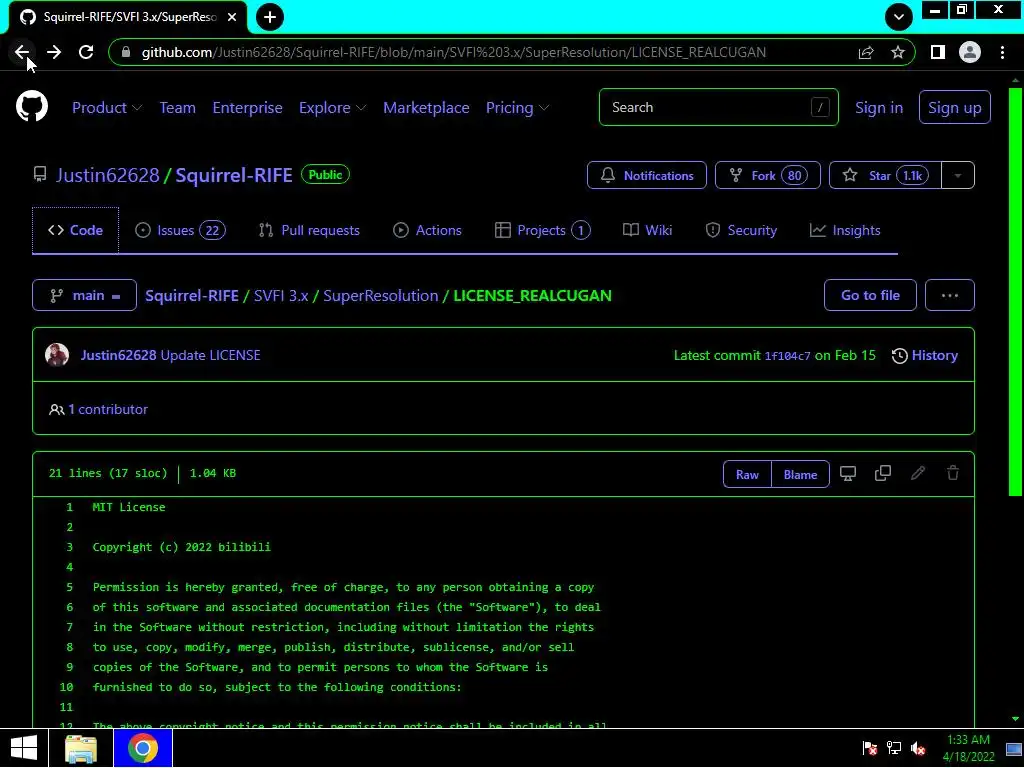The height and width of the screenshot is (768, 1024).
Task: Open the Insights tab
Action: (x=845, y=230)
